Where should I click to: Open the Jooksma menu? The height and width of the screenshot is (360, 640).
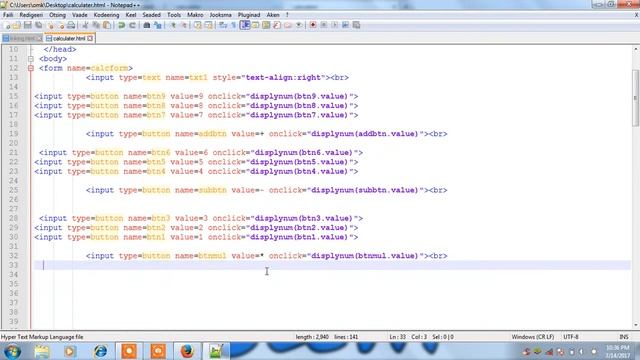pyautogui.click(x=220, y=15)
